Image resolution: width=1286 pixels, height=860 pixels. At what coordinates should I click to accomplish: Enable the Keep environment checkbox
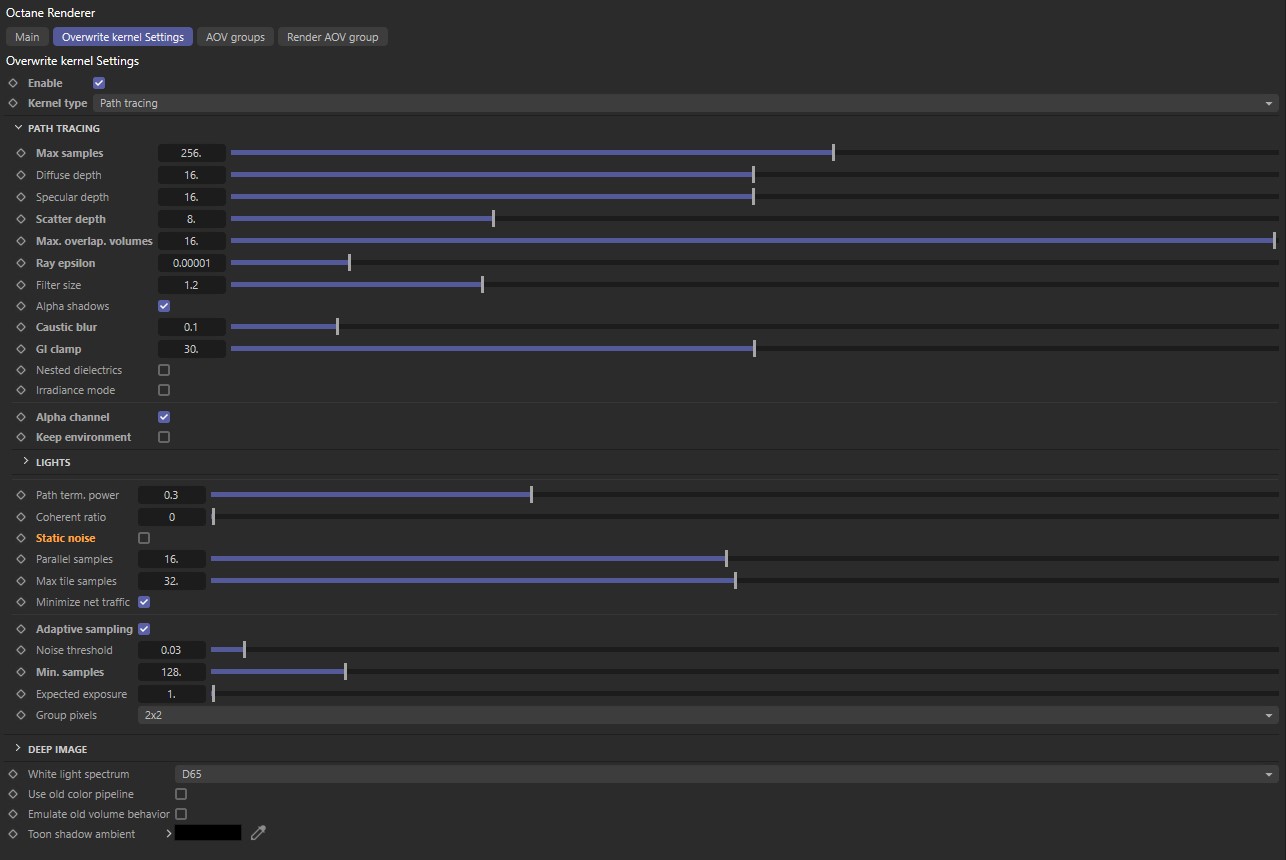[164, 437]
